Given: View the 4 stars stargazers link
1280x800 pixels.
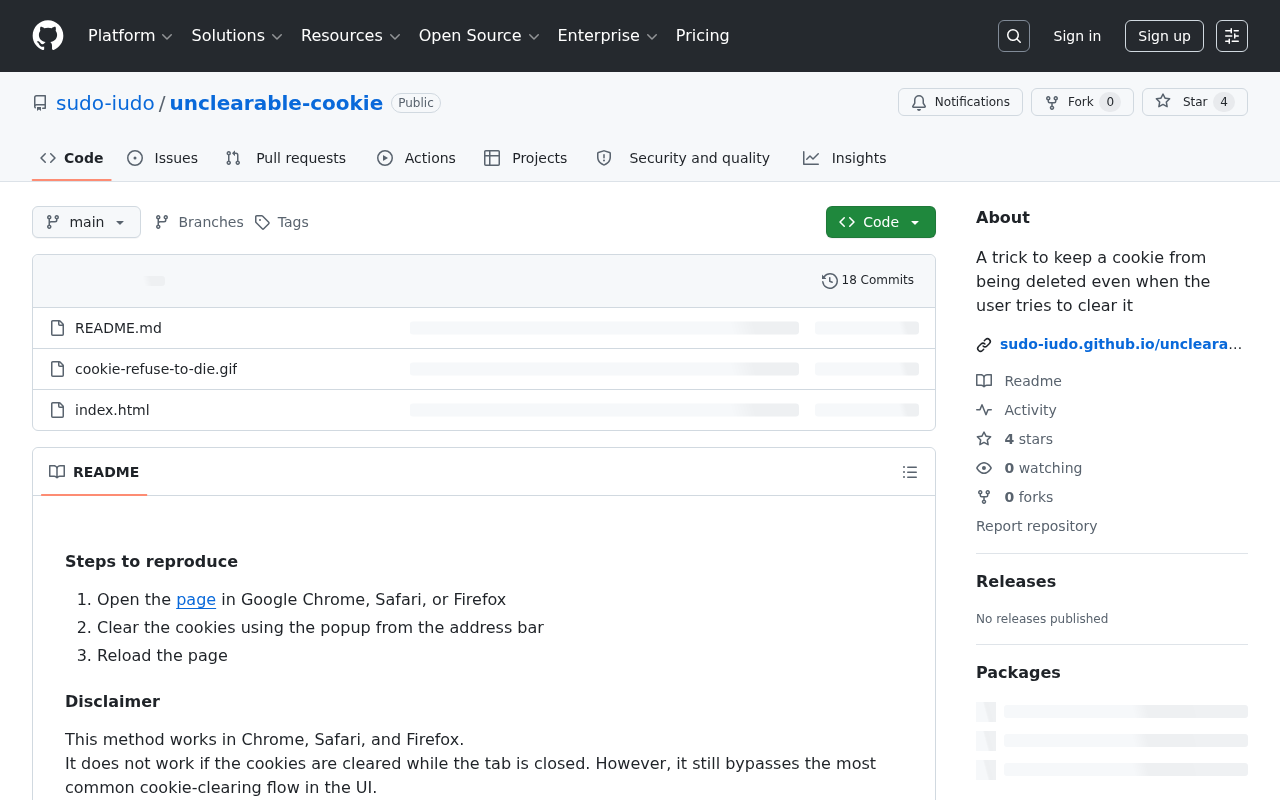Looking at the screenshot, I should 1029,439.
